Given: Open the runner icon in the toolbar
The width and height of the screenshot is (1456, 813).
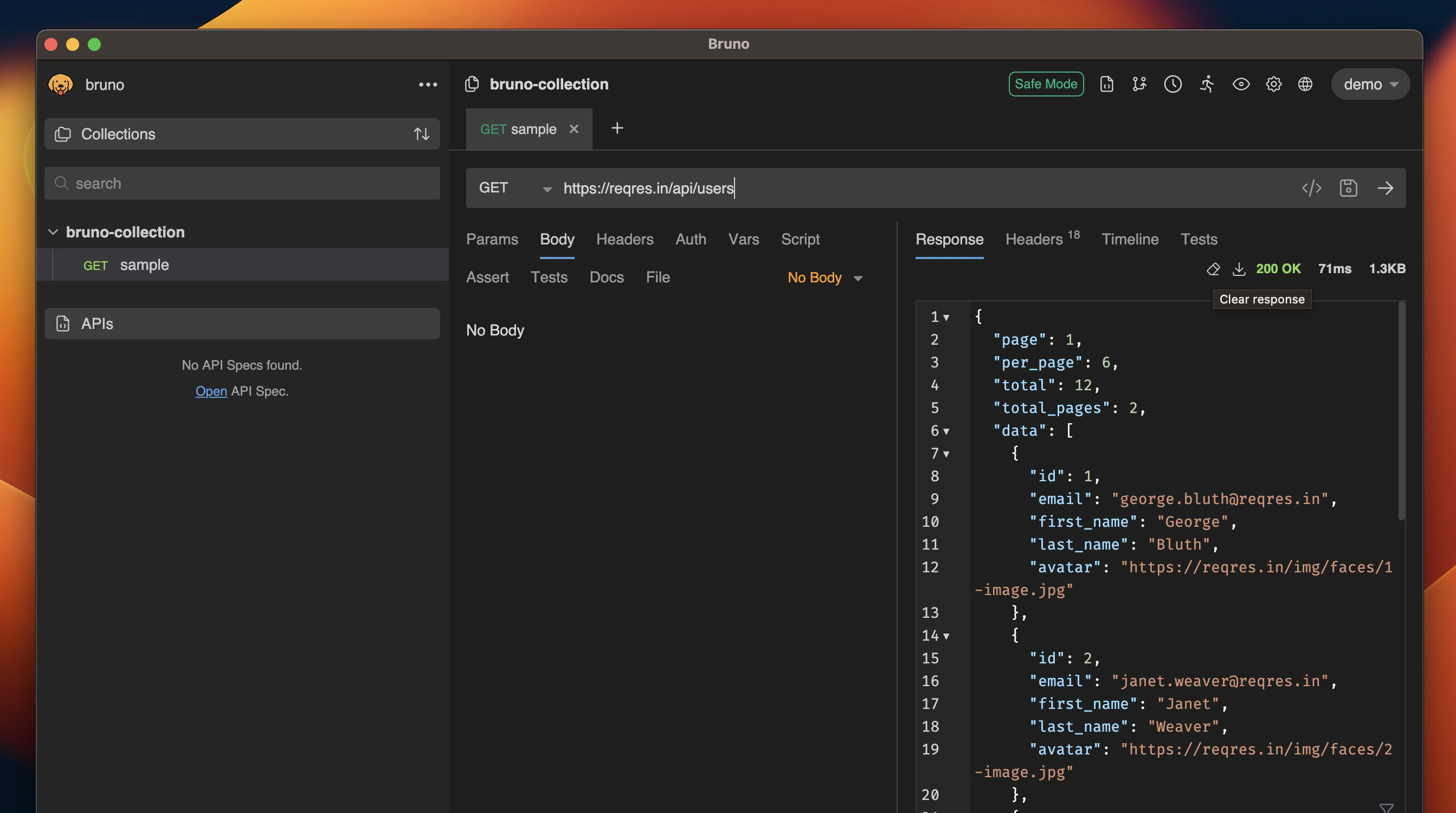Looking at the screenshot, I should point(1207,84).
